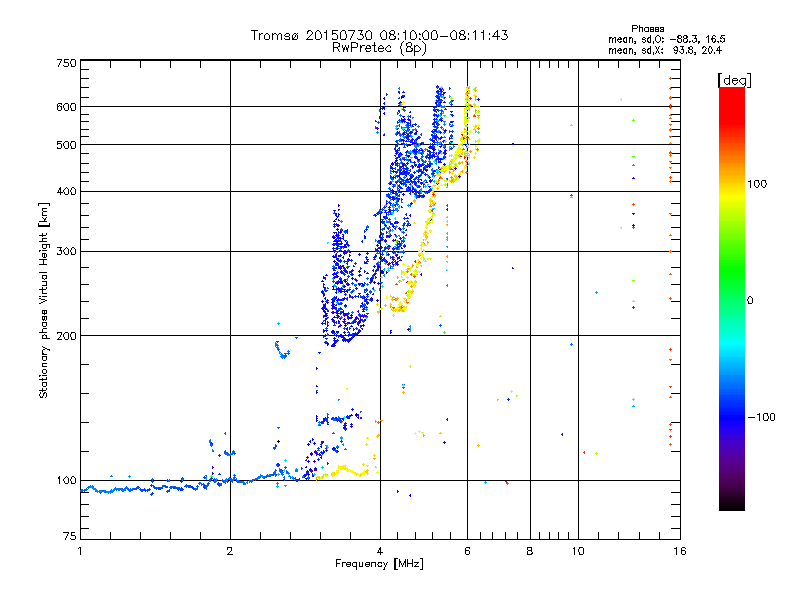This screenshot has width=800, height=600.
Task: Select the 300 height axis tick label
Action: (x=66, y=252)
